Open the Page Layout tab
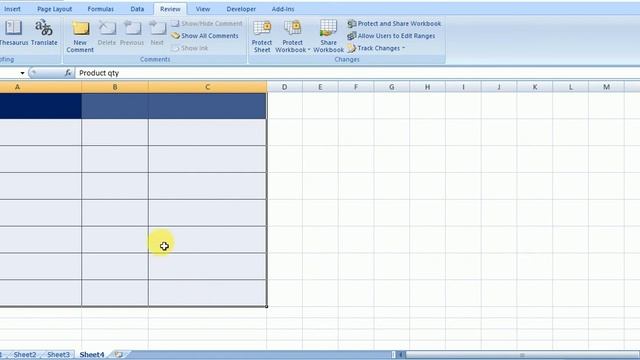 click(54, 9)
